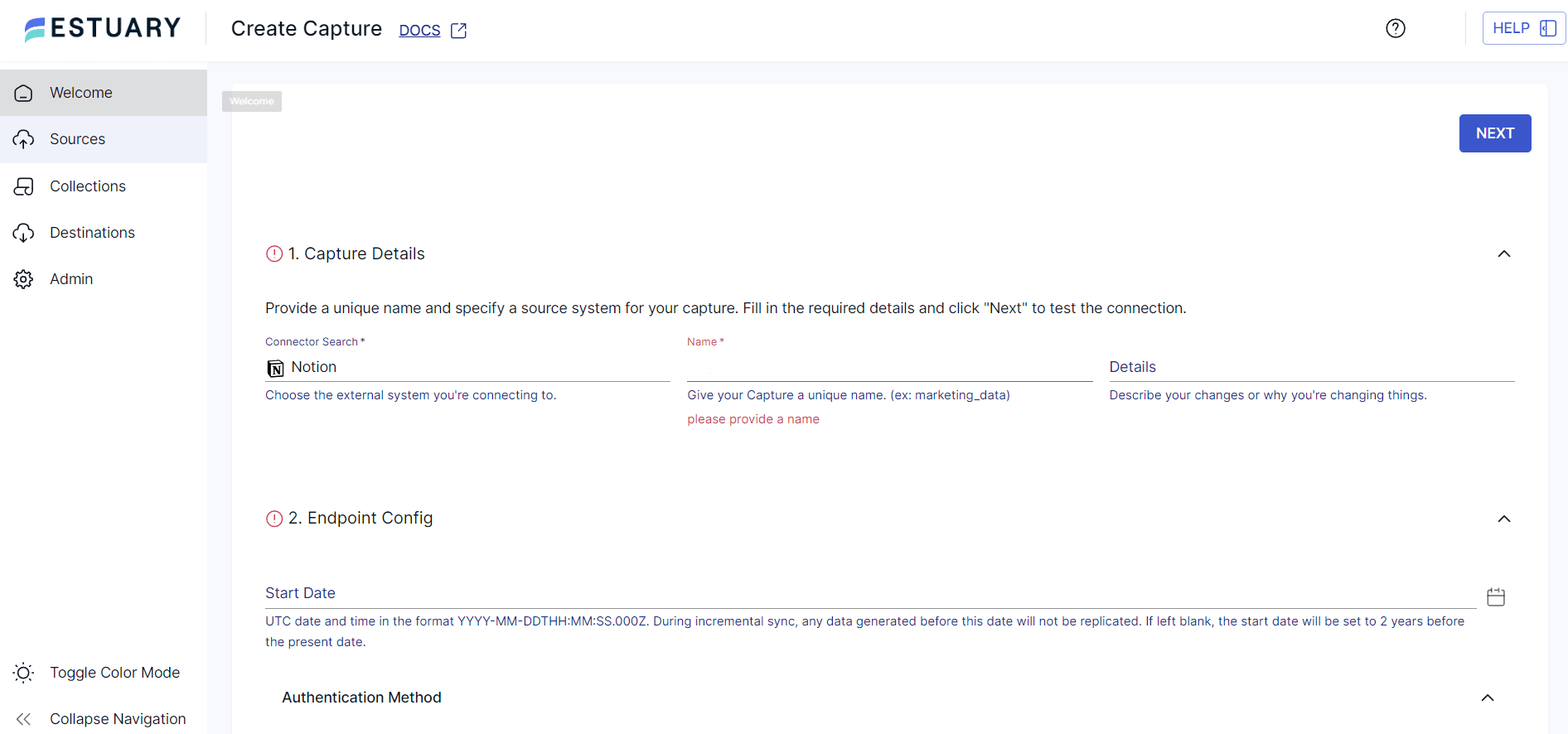Click the Estuary logo
The width and height of the screenshot is (1568, 734).
click(x=103, y=28)
